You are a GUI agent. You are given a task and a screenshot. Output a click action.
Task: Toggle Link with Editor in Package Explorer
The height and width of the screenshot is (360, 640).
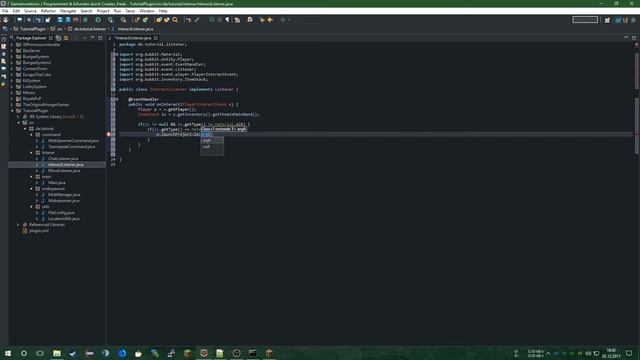(66, 38)
